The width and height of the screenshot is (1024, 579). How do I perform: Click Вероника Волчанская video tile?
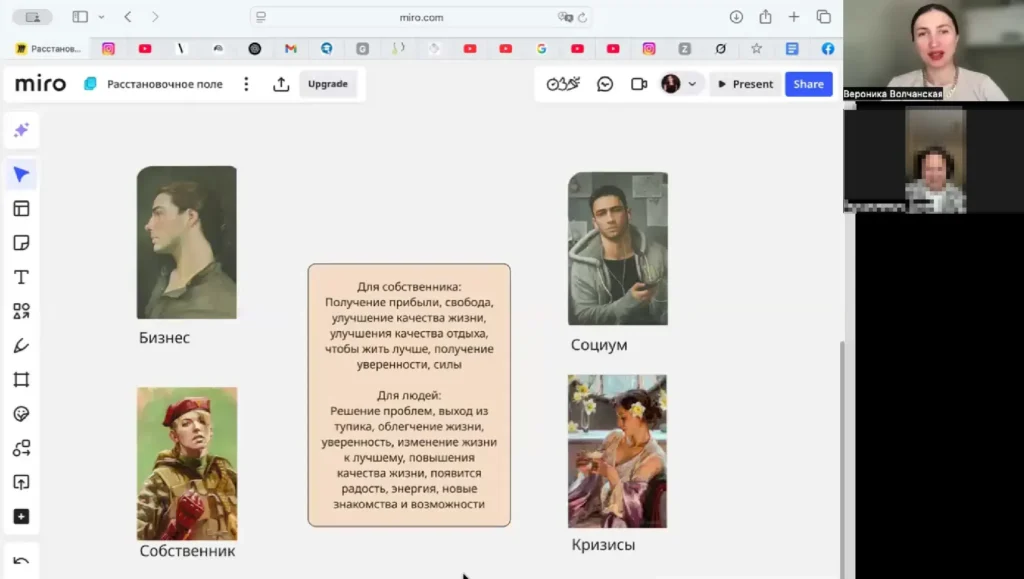933,50
